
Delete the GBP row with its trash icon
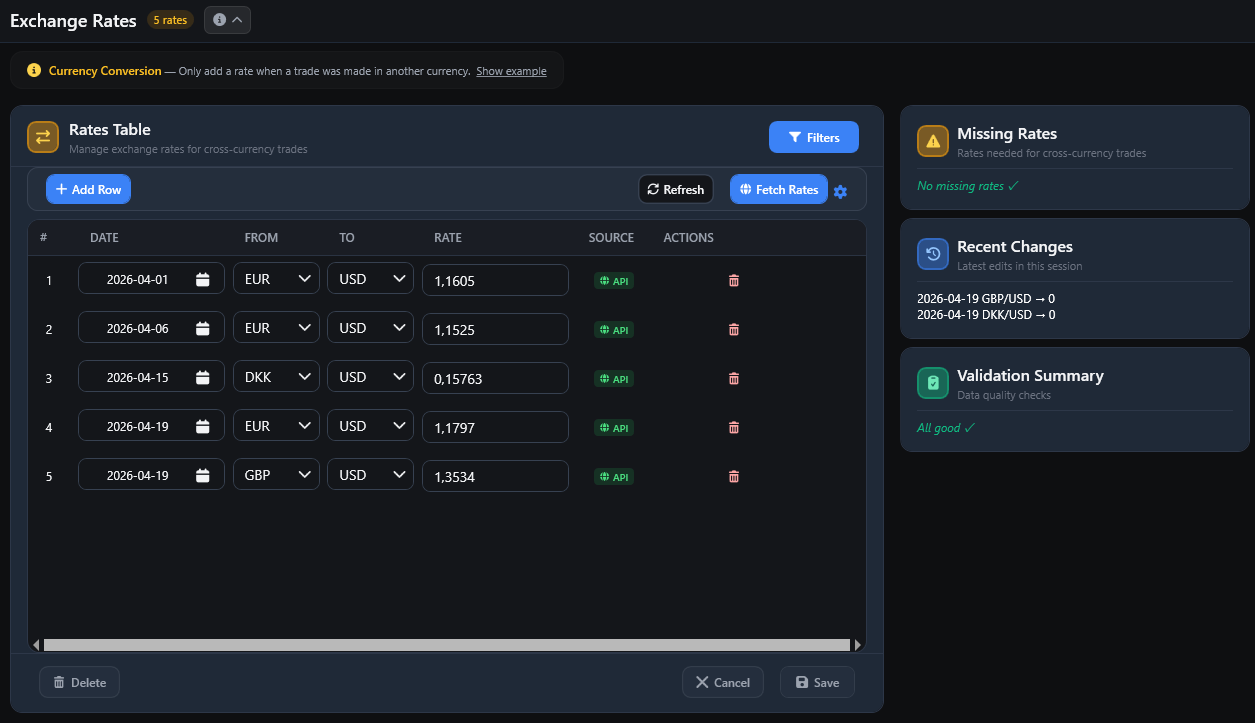[x=734, y=477]
